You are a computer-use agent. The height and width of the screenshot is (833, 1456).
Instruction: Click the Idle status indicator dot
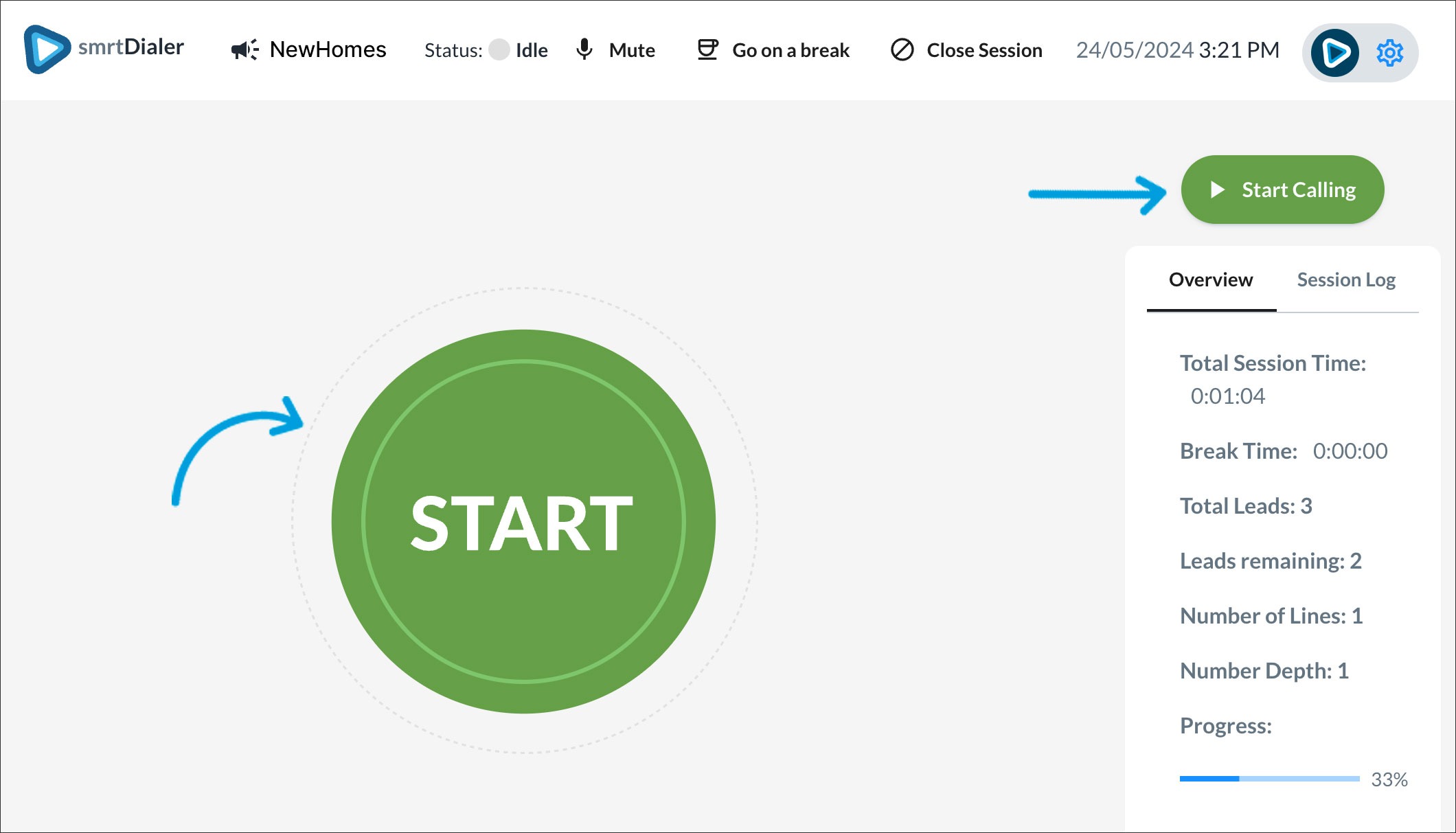499,49
